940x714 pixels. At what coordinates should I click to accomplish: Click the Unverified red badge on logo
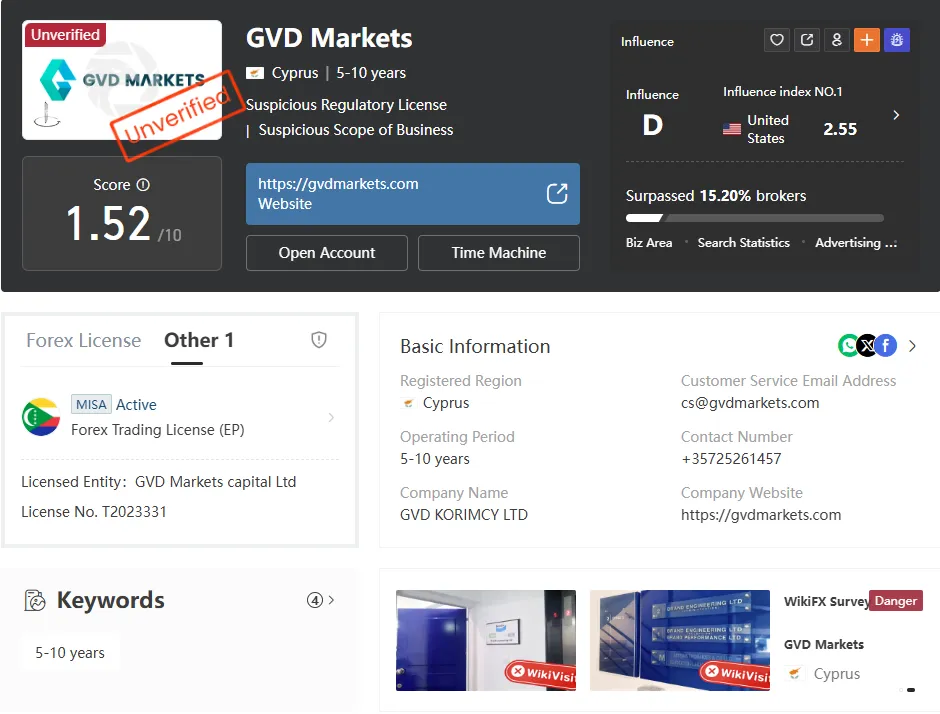pos(65,35)
